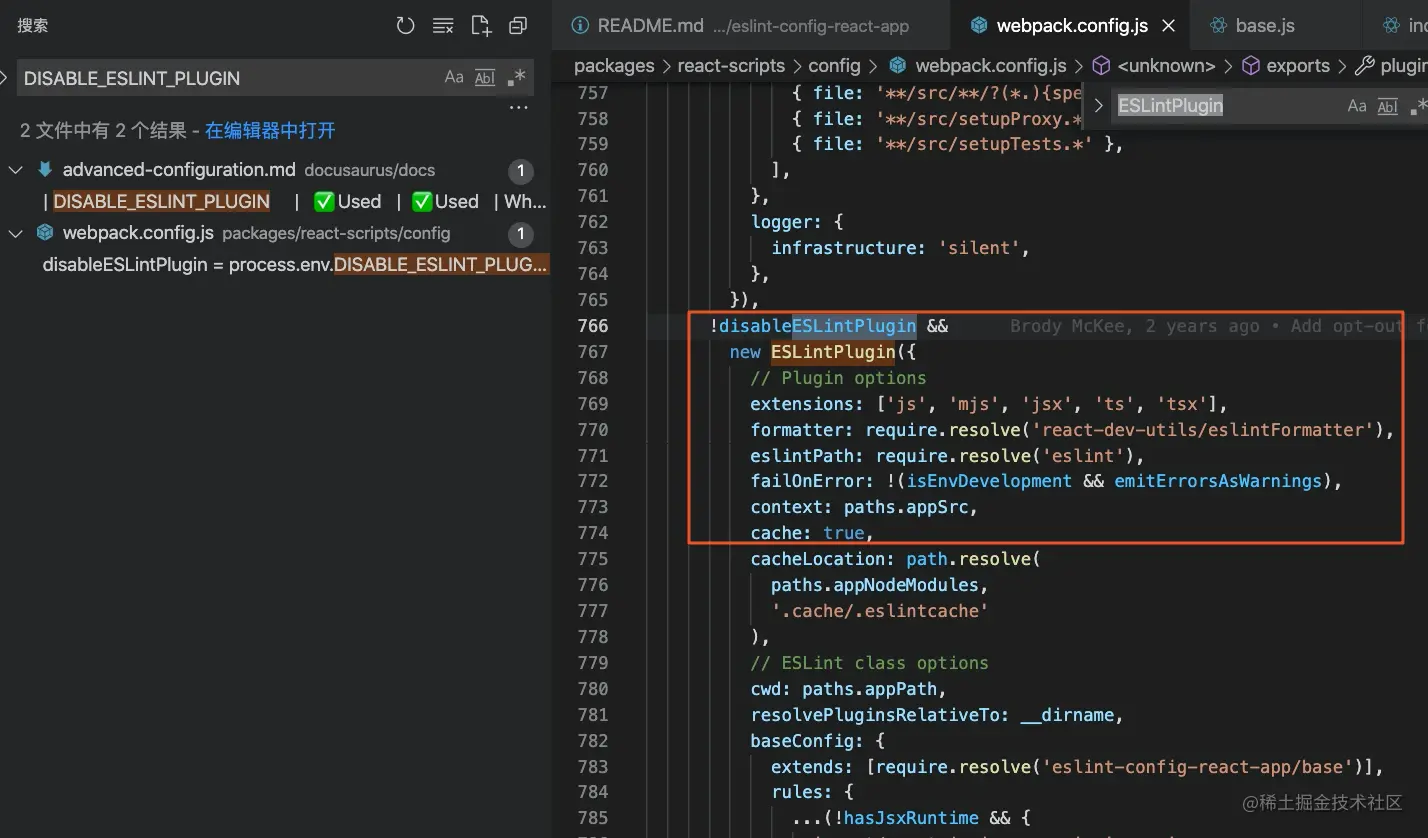Screen dimensions: 1428x838
Task: Toggle match case in find widget
Action: coord(1357,106)
